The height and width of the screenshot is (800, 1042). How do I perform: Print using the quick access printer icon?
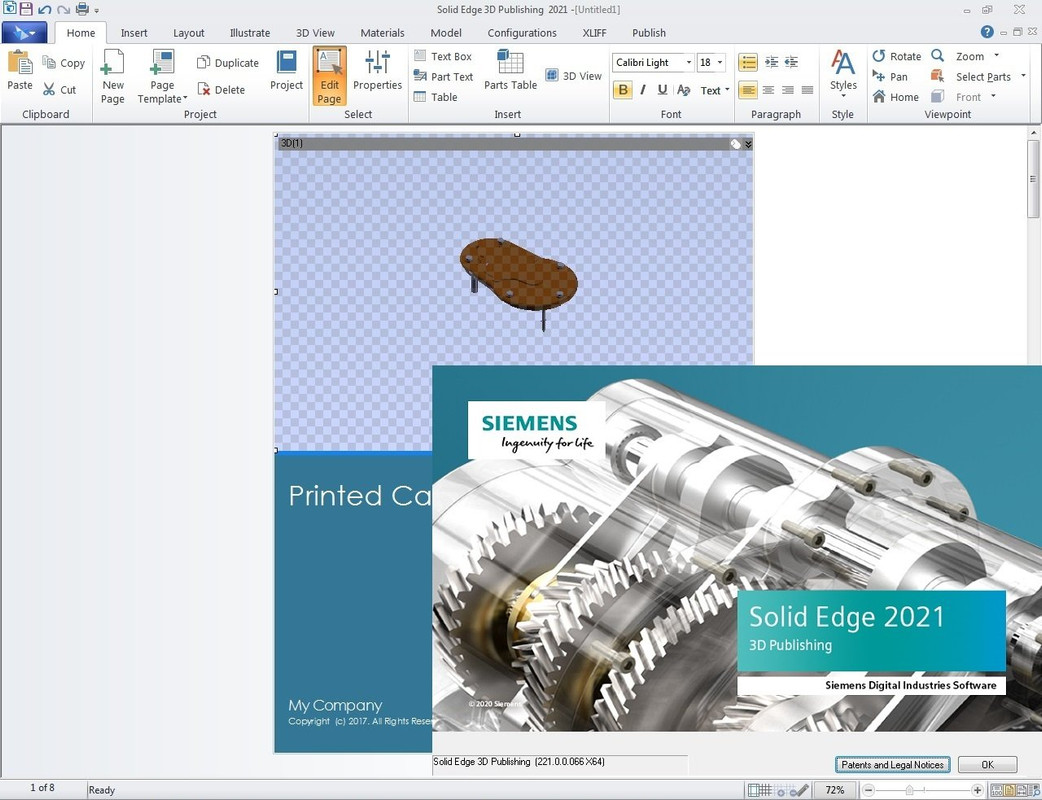click(x=82, y=9)
